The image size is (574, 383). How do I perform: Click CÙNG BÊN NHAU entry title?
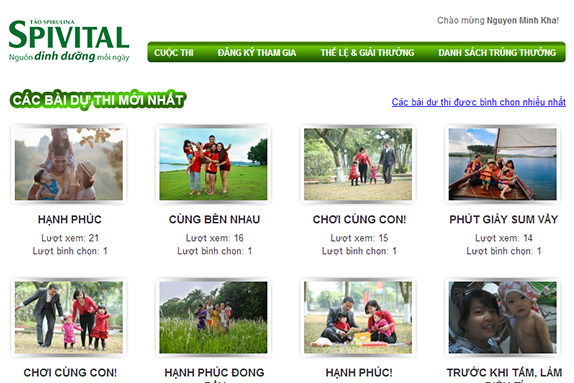click(214, 219)
